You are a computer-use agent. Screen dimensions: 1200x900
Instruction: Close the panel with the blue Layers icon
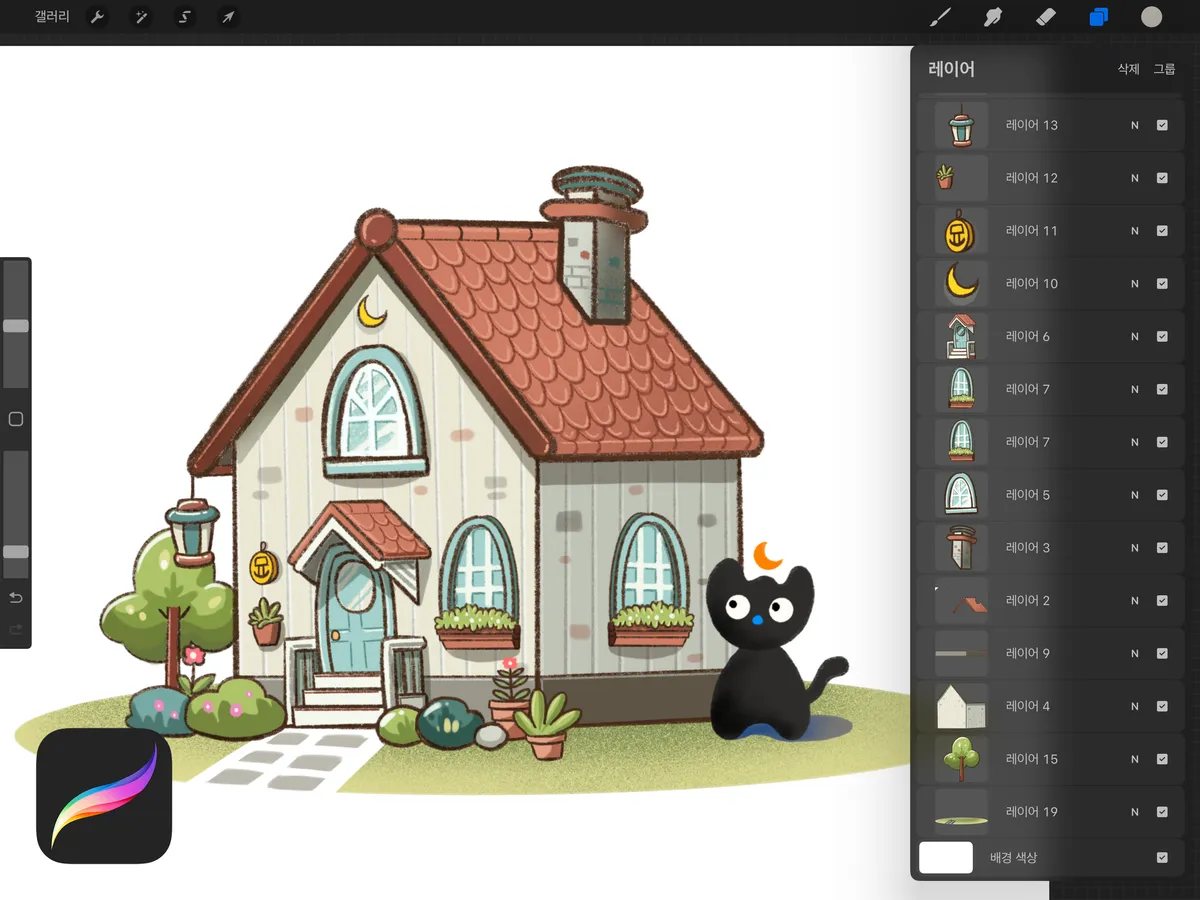pos(1099,17)
